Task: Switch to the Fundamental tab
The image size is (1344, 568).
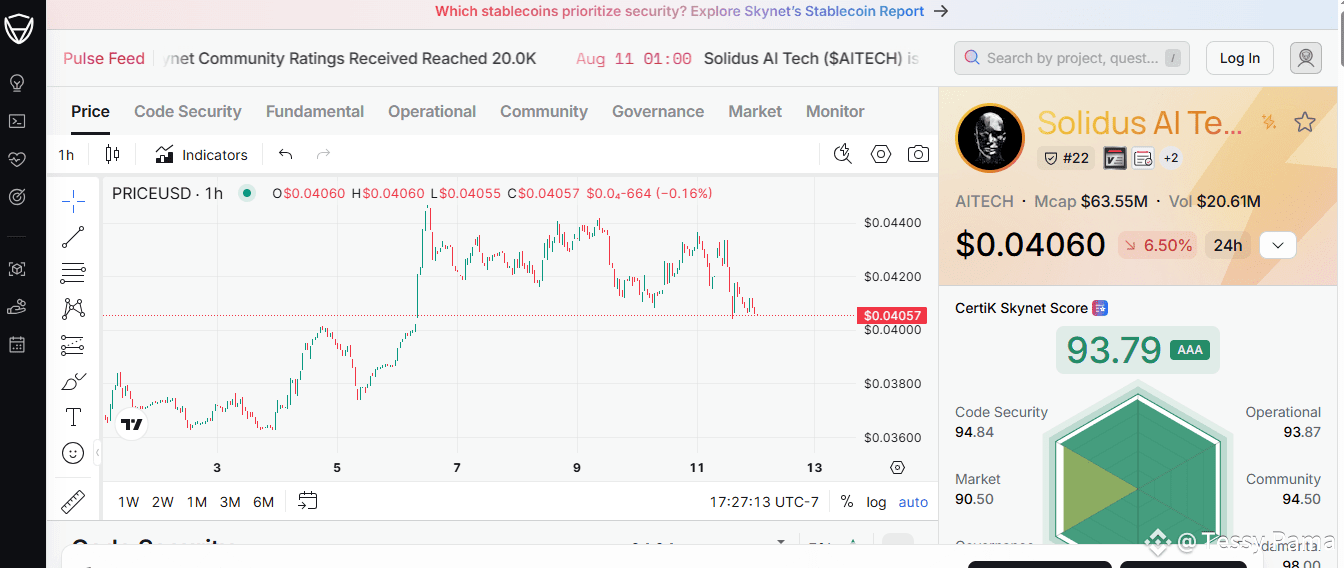Action: [x=315, y=111]
